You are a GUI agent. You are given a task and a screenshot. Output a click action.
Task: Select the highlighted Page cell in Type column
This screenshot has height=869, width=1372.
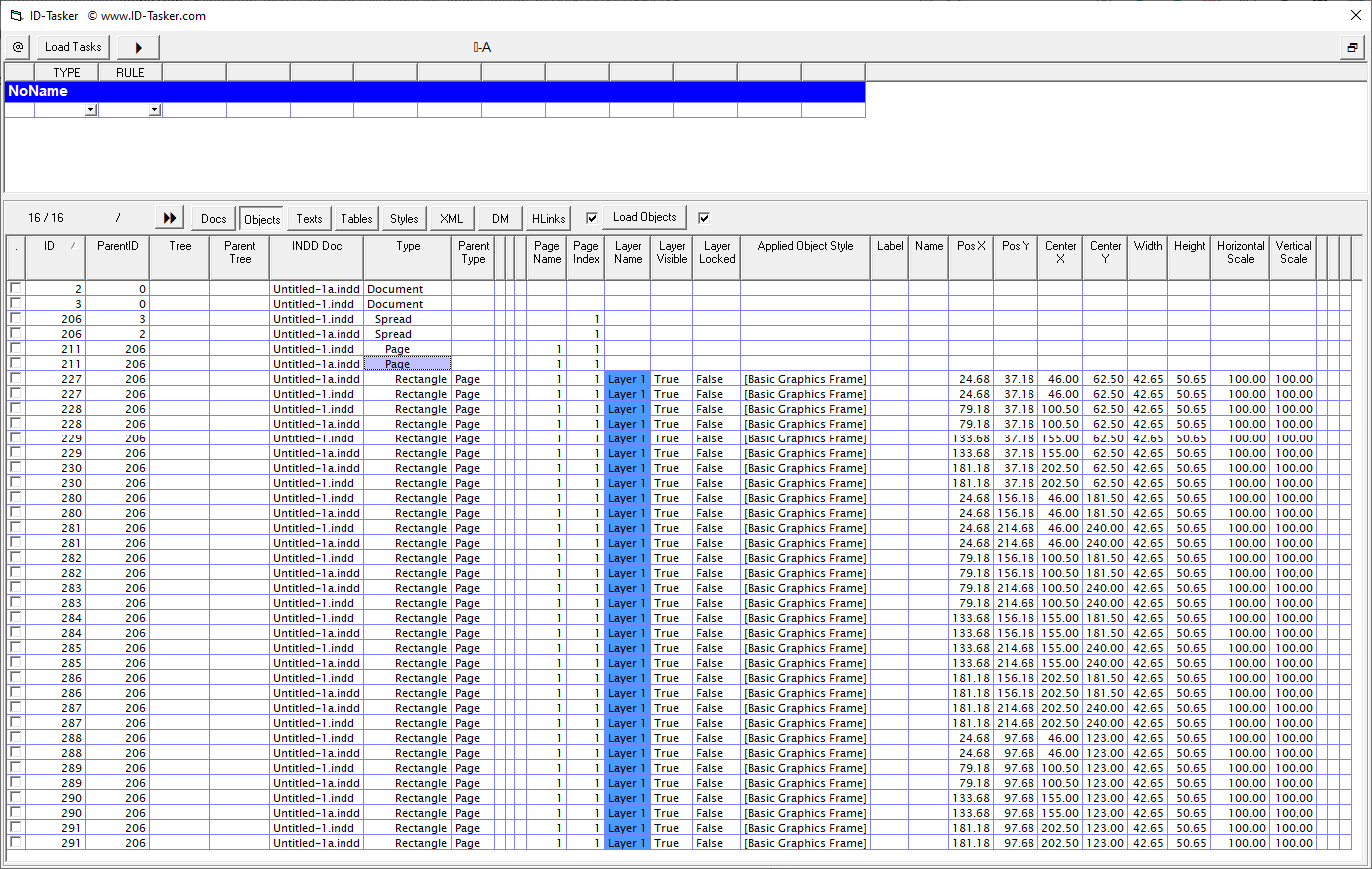(x=407, y=364)
